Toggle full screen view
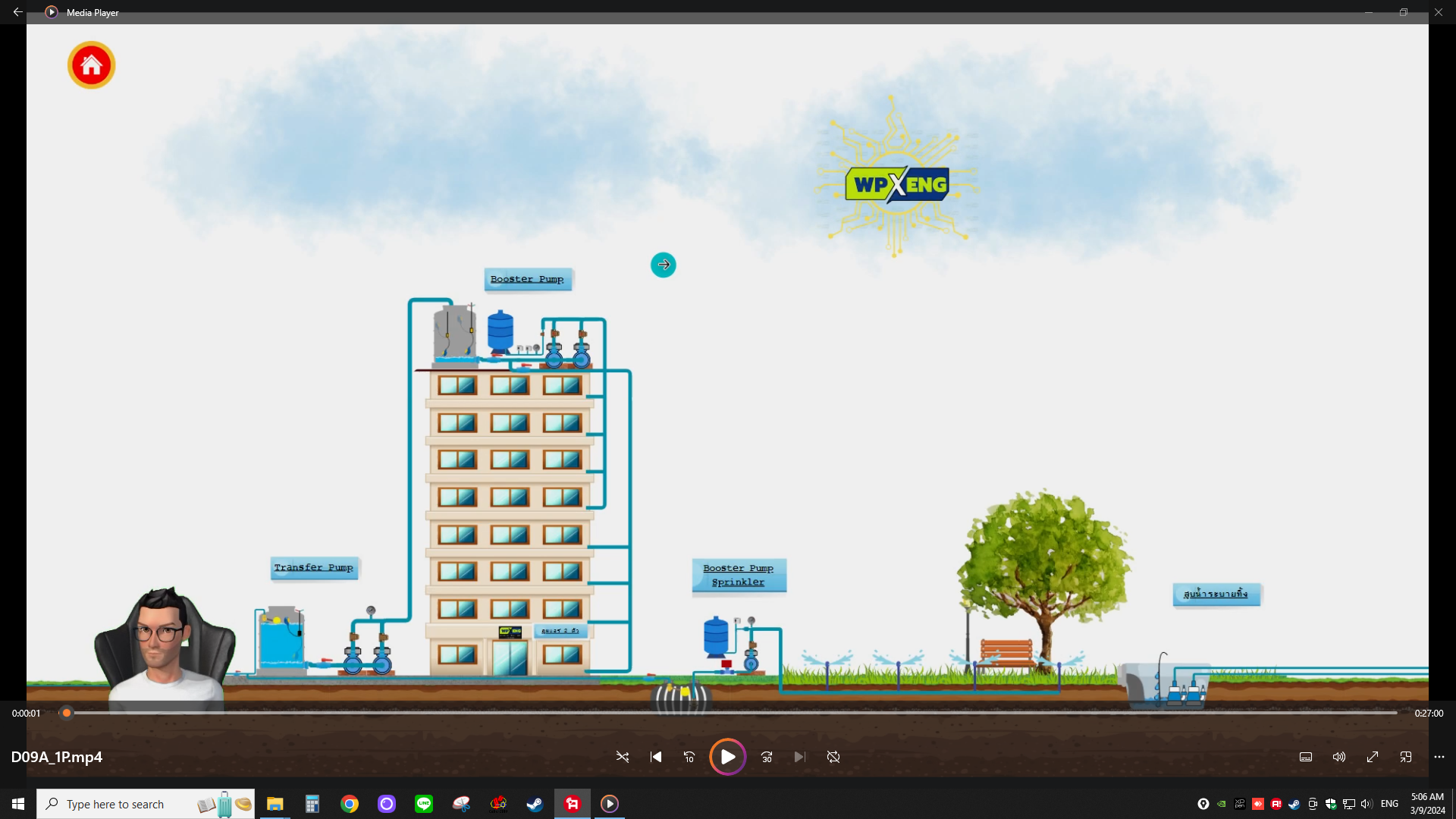 tap(1373, 757)
